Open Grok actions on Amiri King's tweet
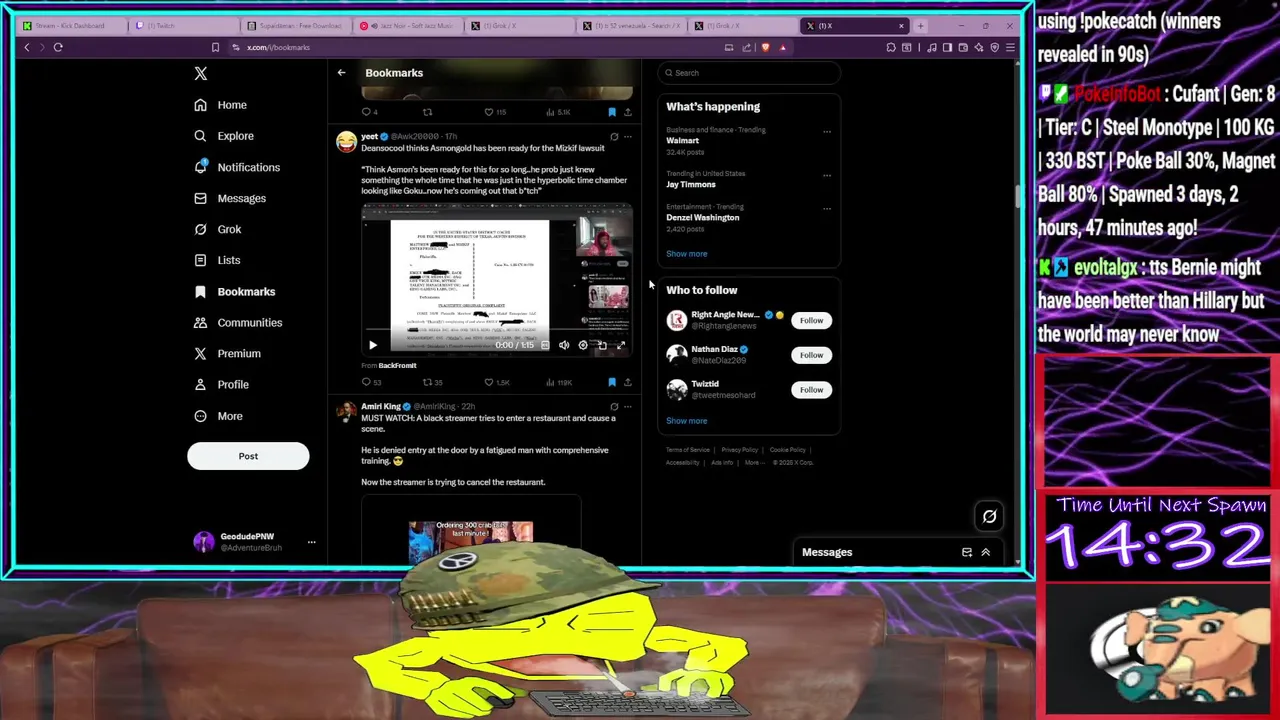 [x=614, y=407]
